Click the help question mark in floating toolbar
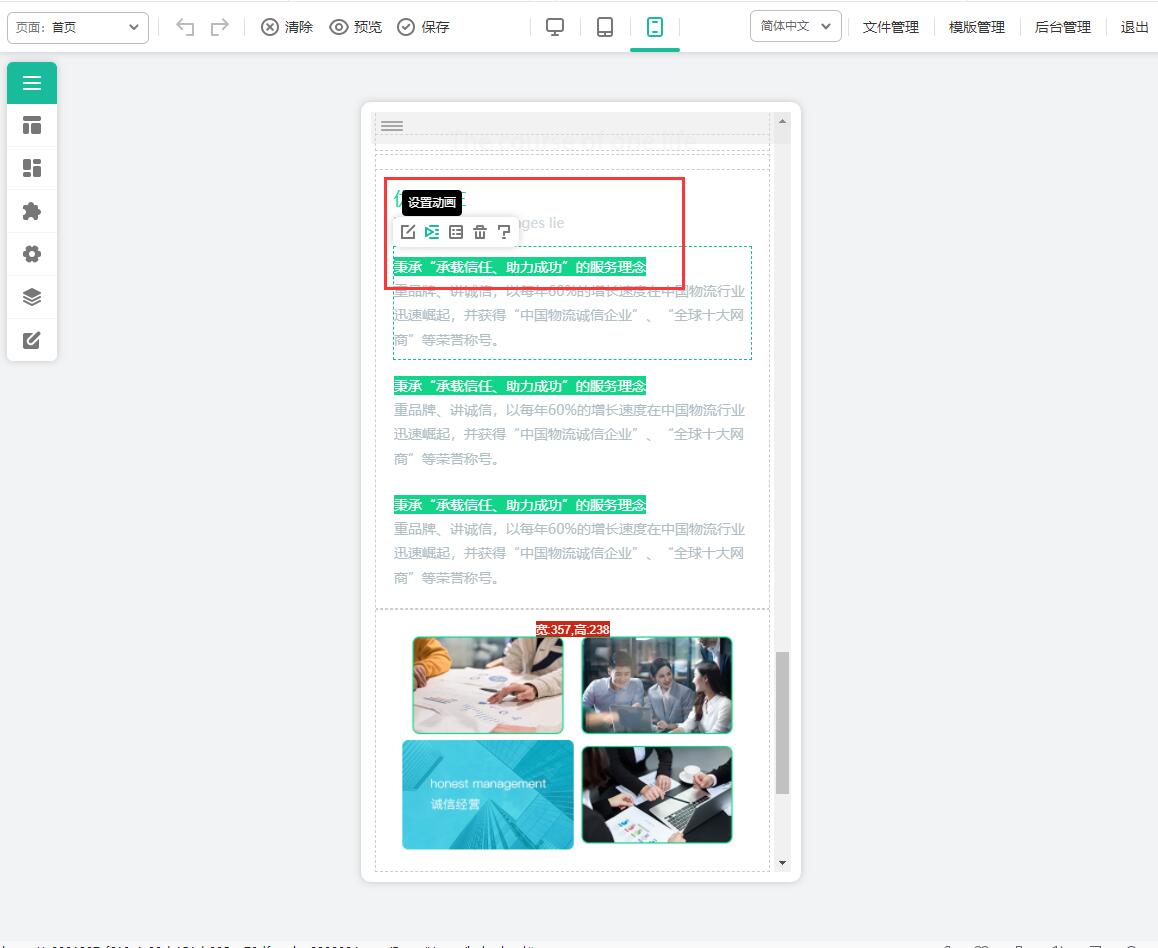 (504, 232)
